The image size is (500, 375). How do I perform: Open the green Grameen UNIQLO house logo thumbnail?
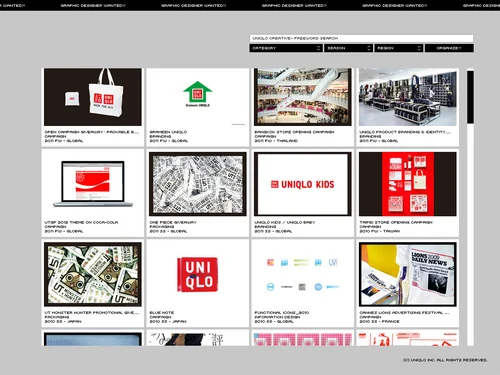tap(198, 97)
